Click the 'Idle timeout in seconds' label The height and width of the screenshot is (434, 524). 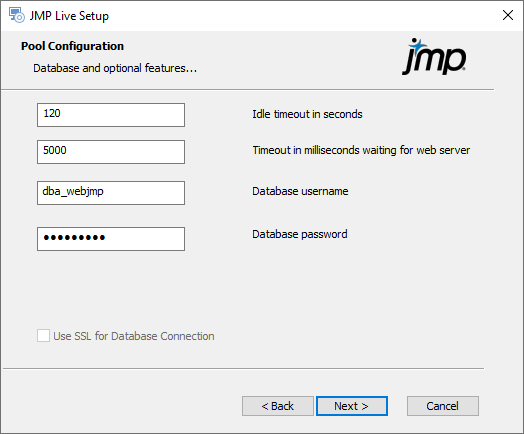pos(307,114)
